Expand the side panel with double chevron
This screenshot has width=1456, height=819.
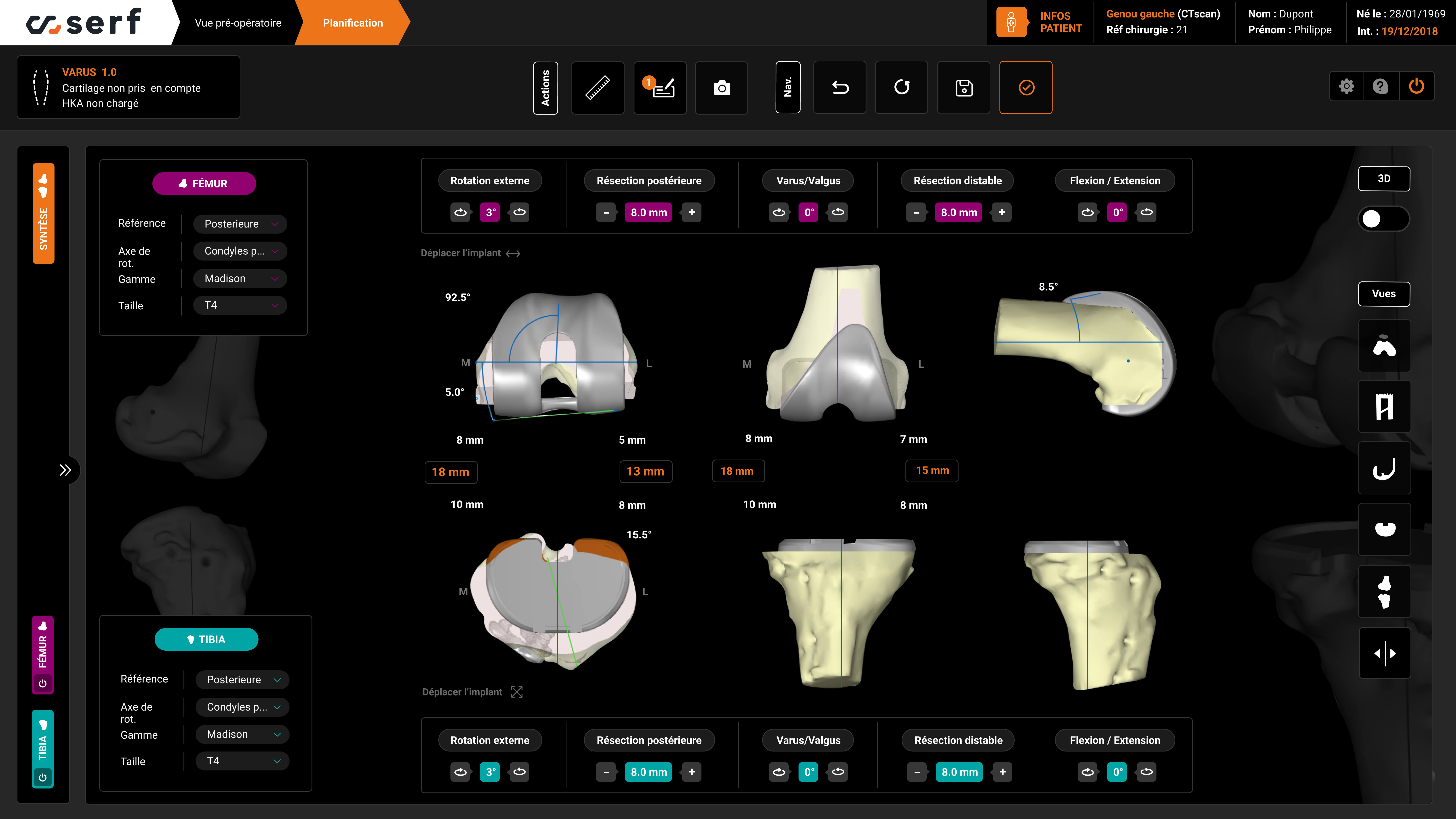pos(66,470)
